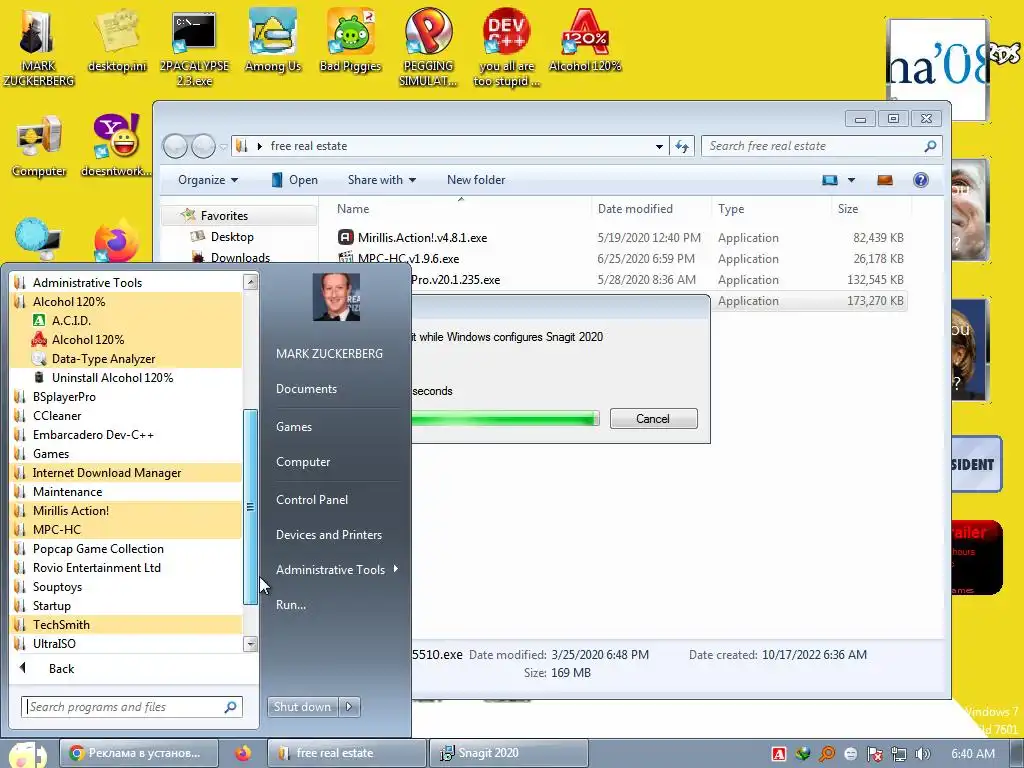The width and height of the screenshot is (1024, 768).
Task: Open the view options dropdown arrow
Action: tap(851, 180)
